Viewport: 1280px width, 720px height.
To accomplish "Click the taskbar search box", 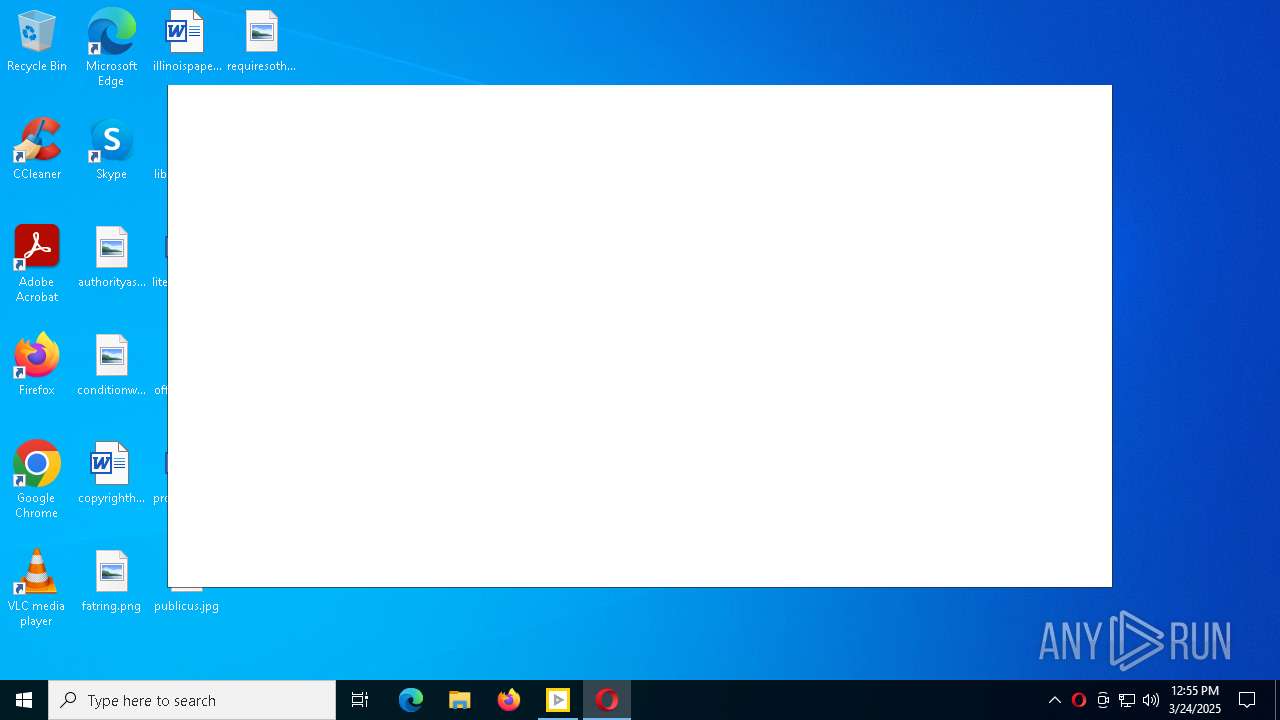I will (x=192, y=700).
